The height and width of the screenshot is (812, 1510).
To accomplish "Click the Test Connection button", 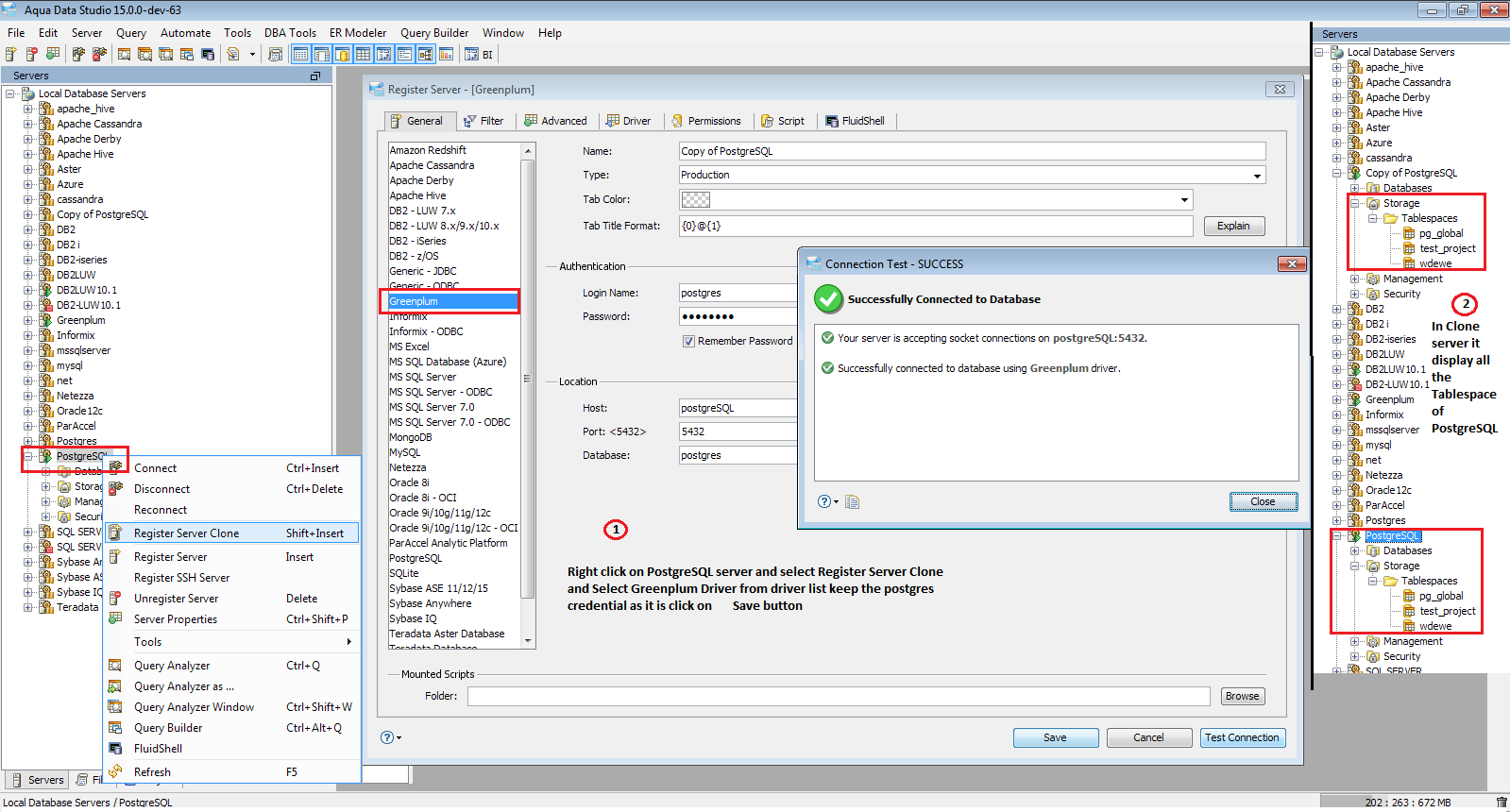I will click(1242, 738).
